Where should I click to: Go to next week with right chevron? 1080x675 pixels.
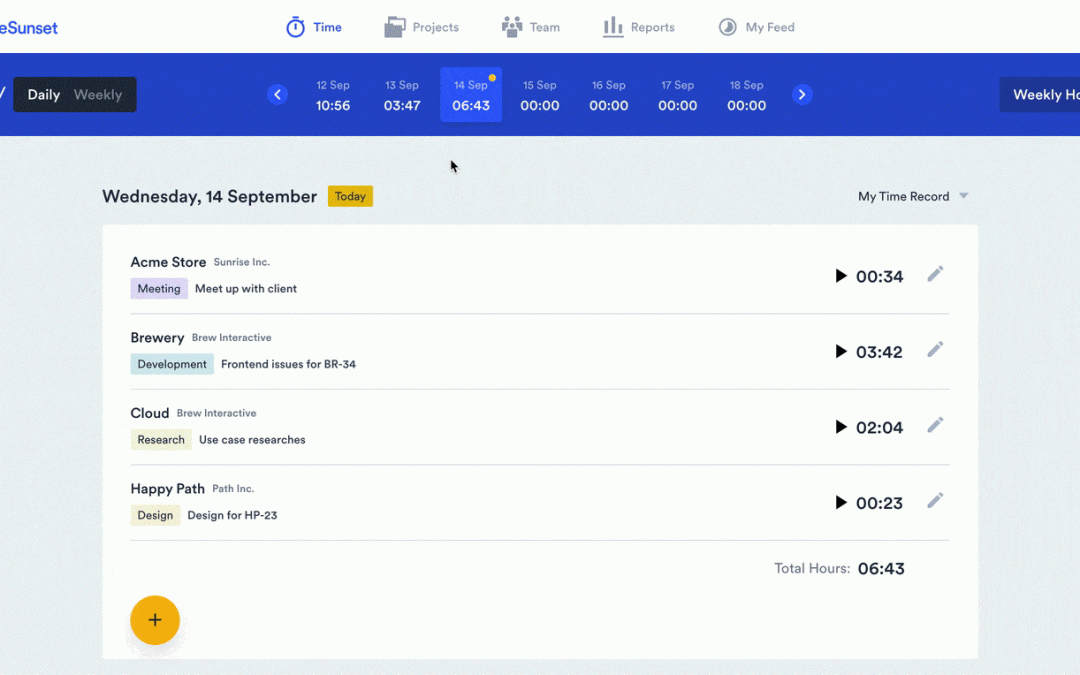click(802, 94)
